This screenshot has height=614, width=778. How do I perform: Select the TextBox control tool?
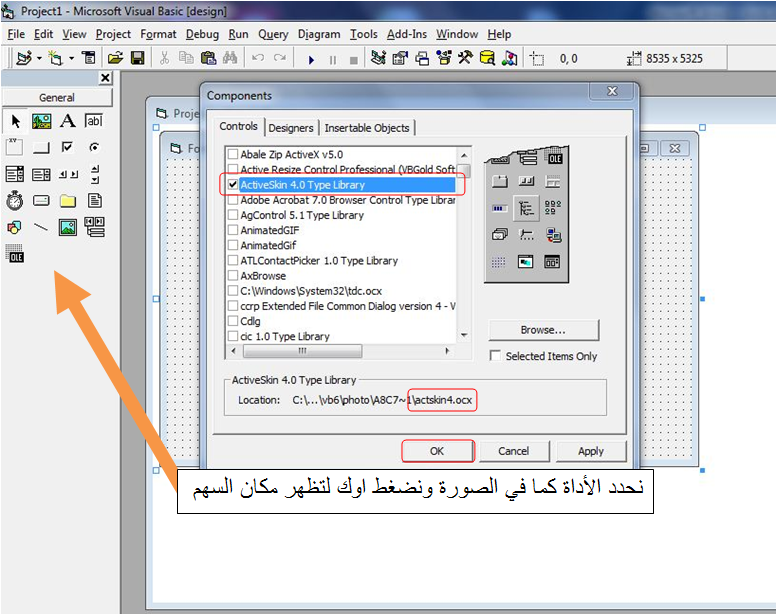pos(94,121)
